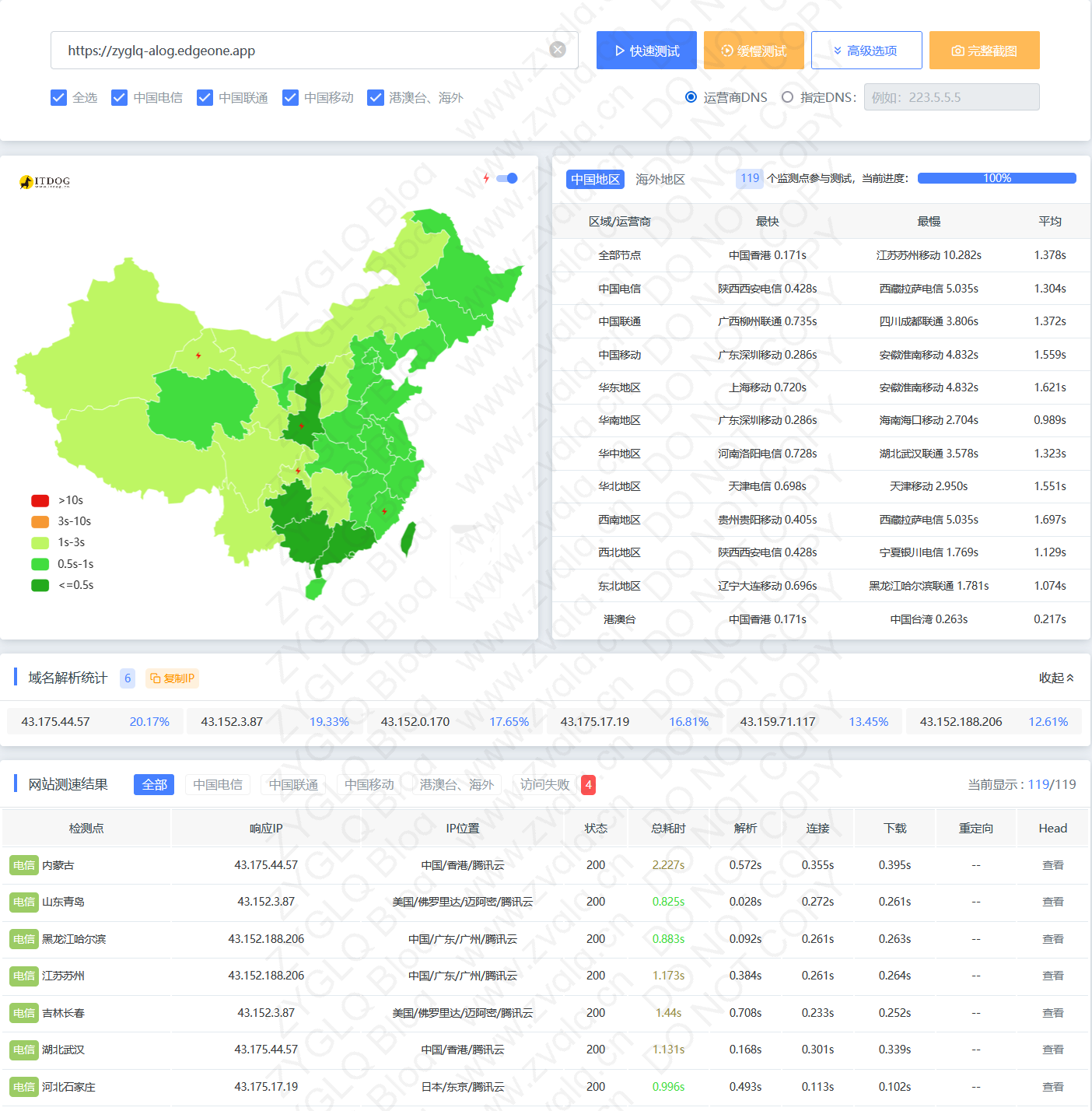Image resolution: width=1092 pixels, height=1111 pixels.
Task: Show 全部 speed test results
Action: click(154, 784)
